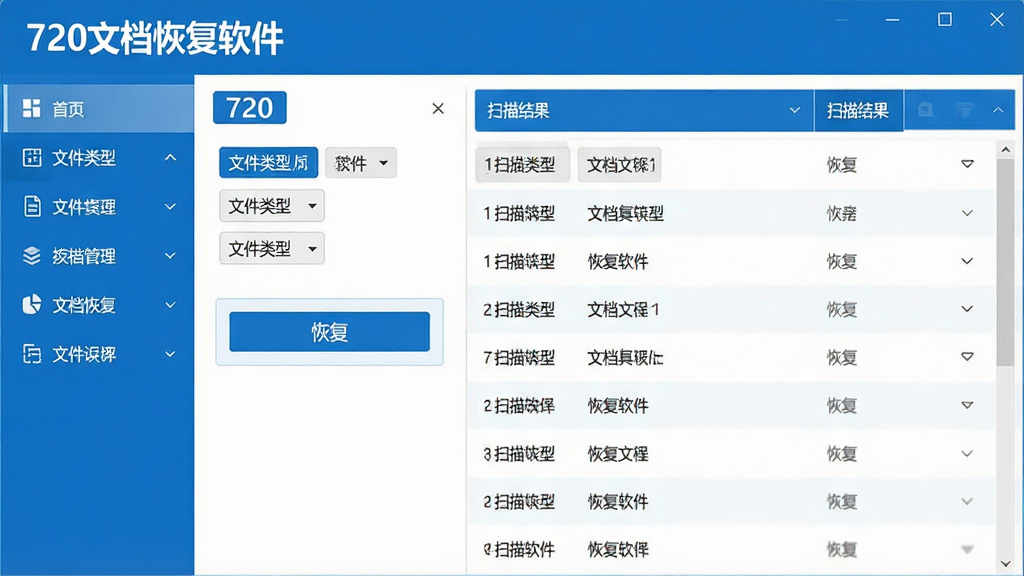Viewport: 1024px width, 576px height.
Task: Expand the first result row arrow
Action: [967, 164]
